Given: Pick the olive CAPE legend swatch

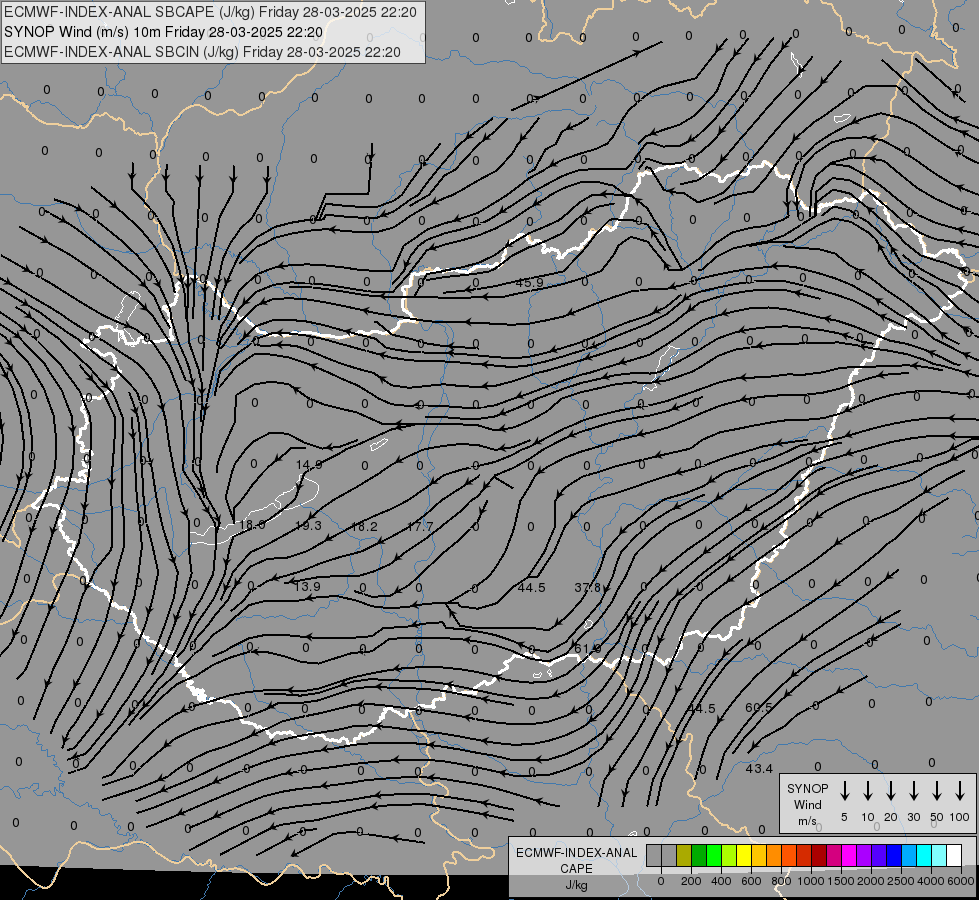Looking at the screenshot, I should point(684,855).
